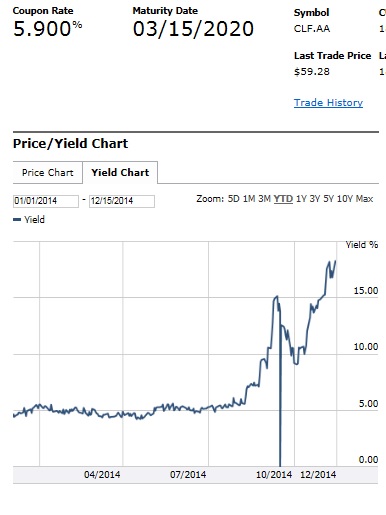Set chart zoom to 10Y
Screen dimensions: 386x515
coord(345,199)
